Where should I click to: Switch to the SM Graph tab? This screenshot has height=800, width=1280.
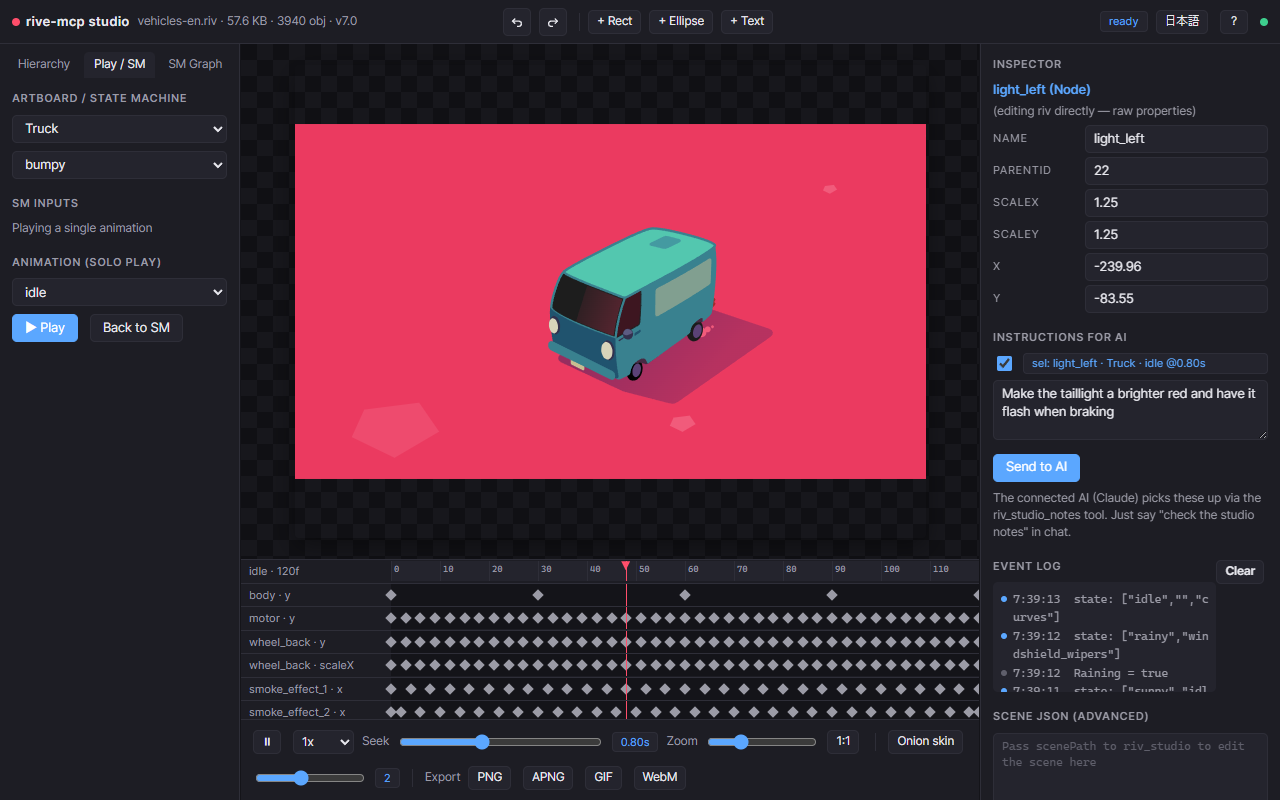195,64
